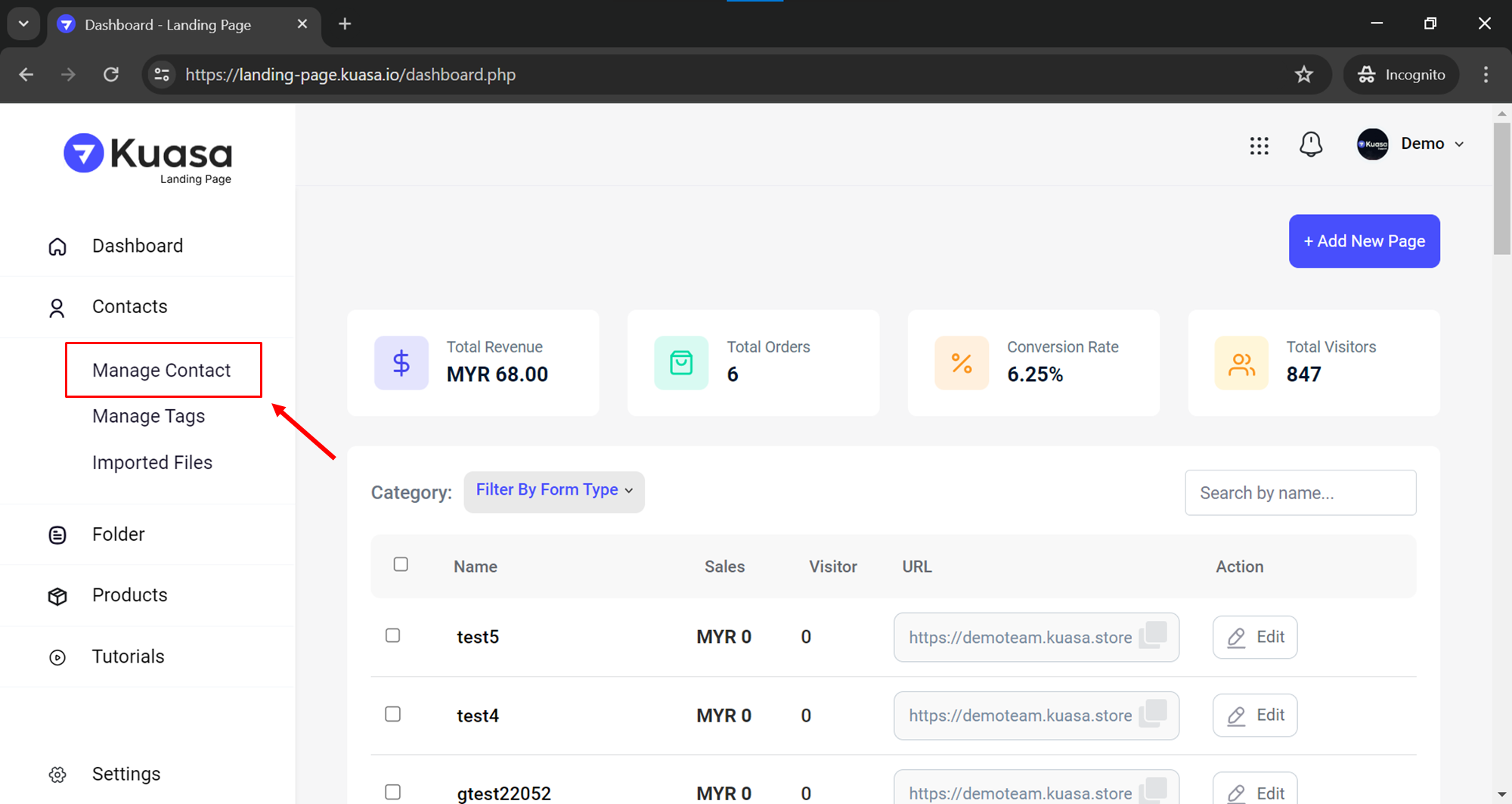This screenshot has height=804, width=1512.
Task: Click the Total Revenue dollar icon
Action: click(x=401, y=363)
